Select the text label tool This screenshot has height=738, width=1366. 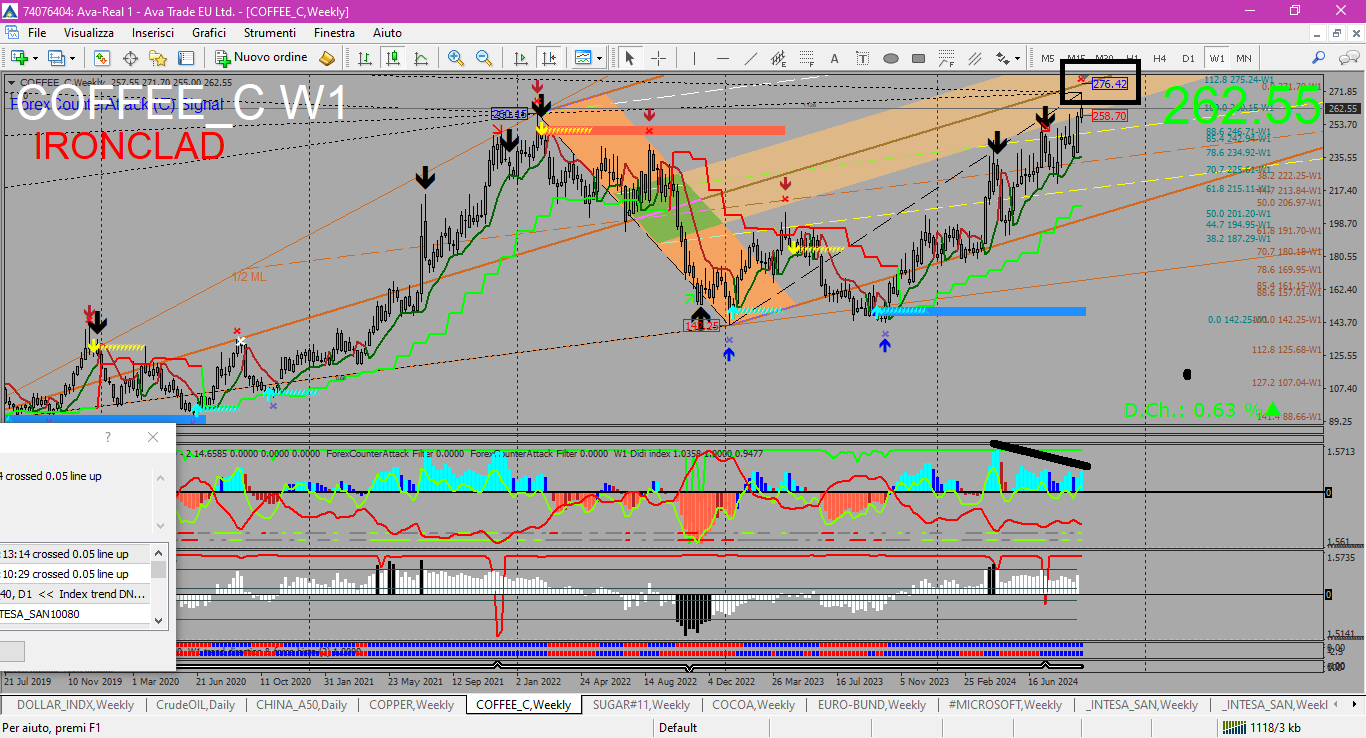coord(862,58)
